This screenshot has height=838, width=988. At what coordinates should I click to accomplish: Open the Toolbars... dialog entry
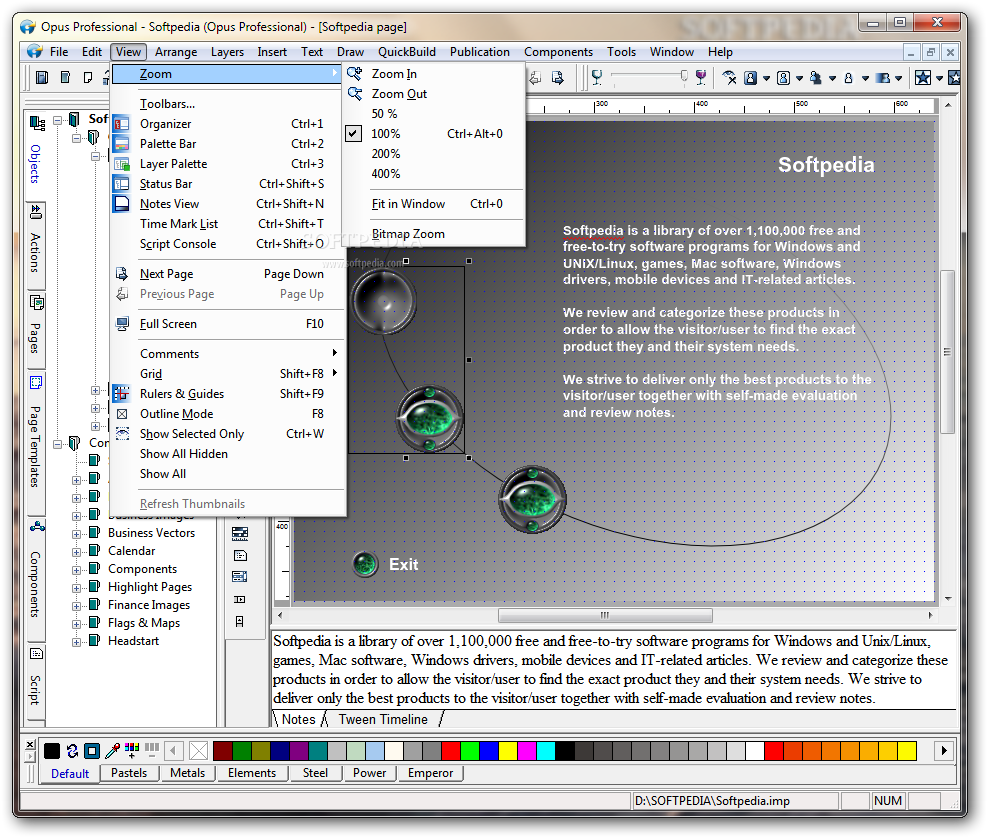(x=228, y=104)
